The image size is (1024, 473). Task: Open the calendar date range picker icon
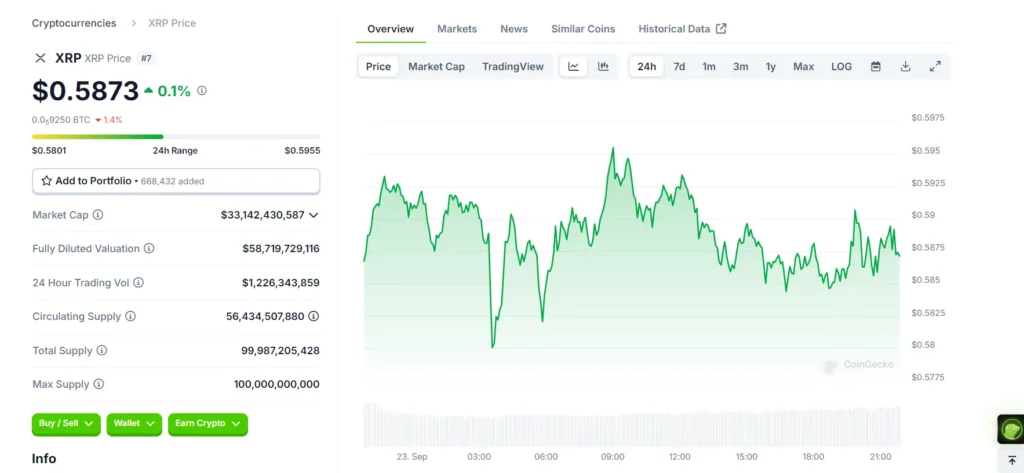coord(876,67)
